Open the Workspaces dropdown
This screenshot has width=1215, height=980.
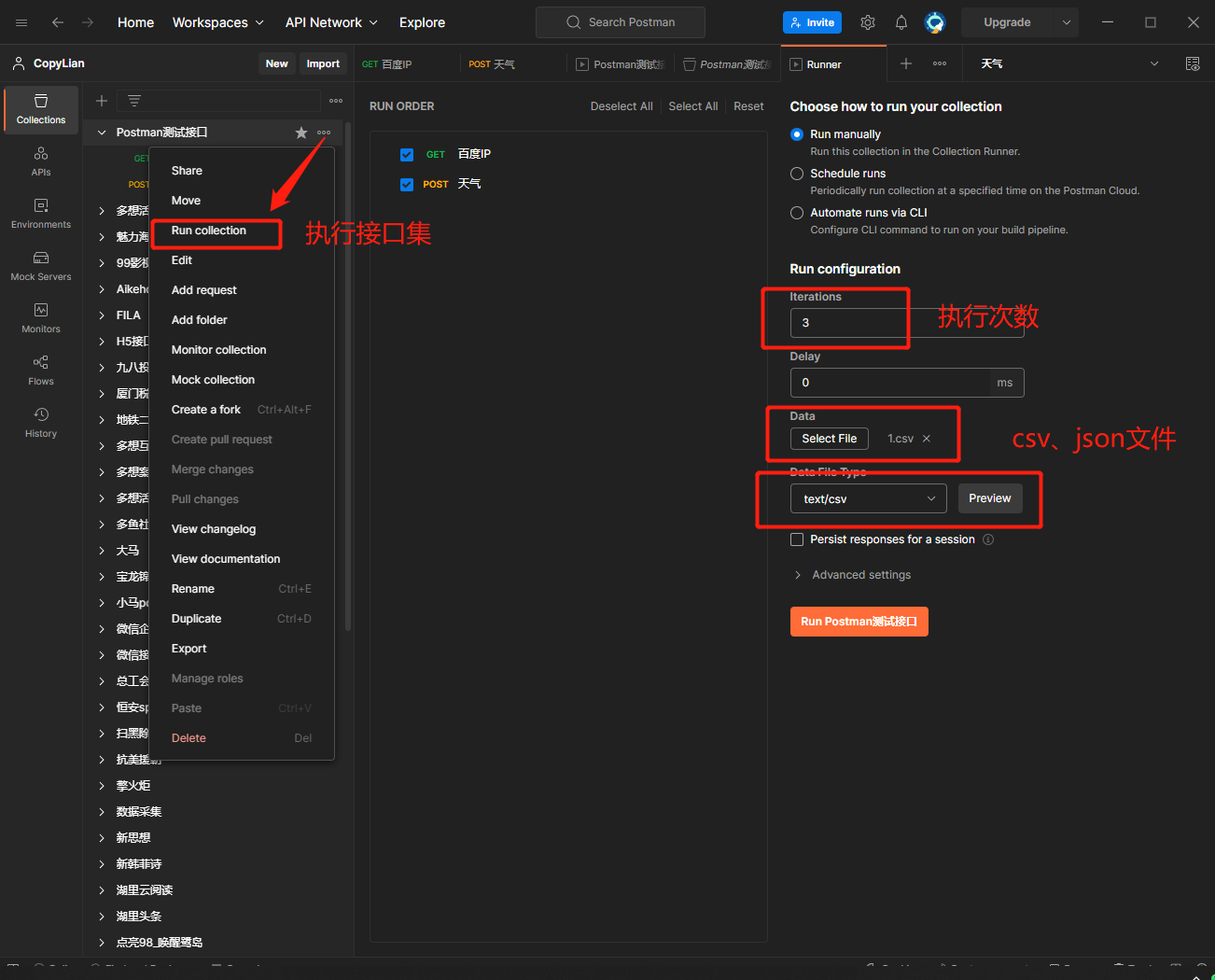tap(218, 22)
